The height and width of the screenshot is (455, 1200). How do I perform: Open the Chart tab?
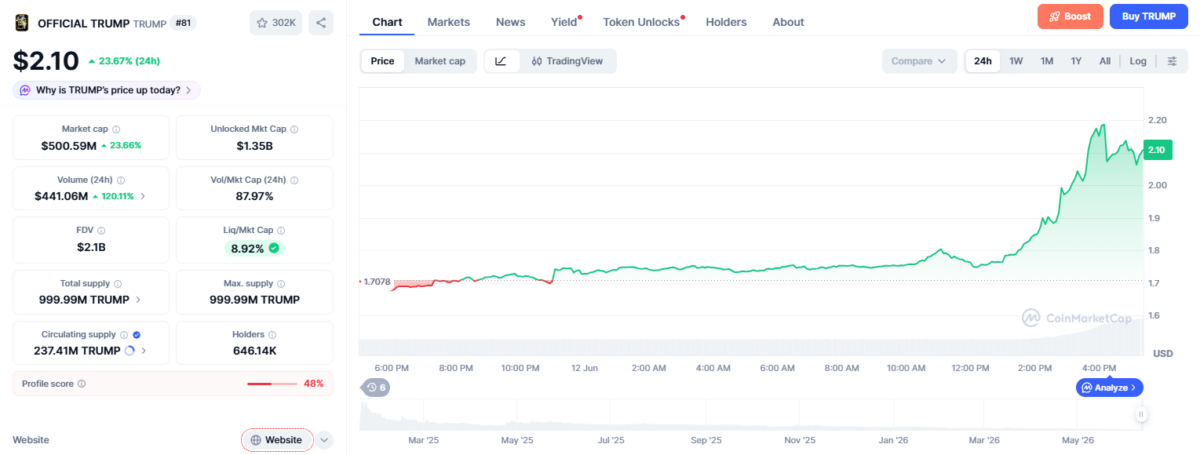pos(387,22)
